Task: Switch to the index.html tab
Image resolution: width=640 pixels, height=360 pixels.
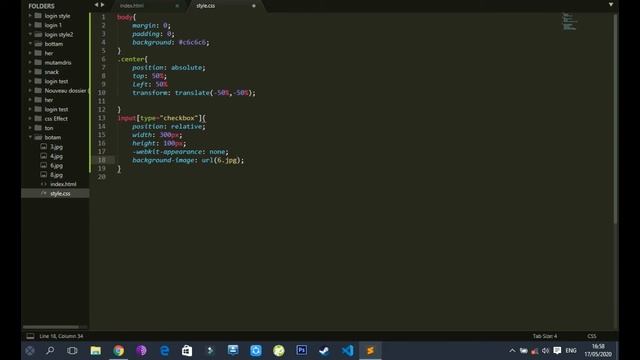Action: pos(132,6)
